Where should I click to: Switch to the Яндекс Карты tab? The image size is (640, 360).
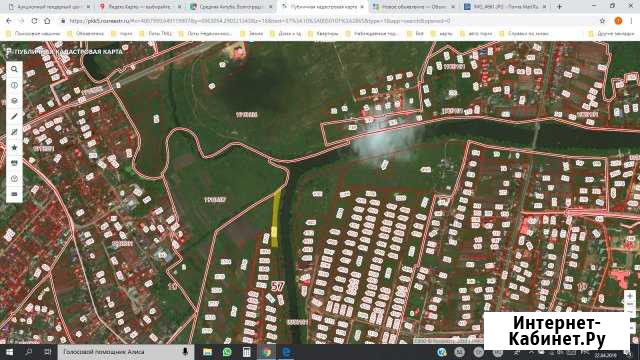click(139, 7)
